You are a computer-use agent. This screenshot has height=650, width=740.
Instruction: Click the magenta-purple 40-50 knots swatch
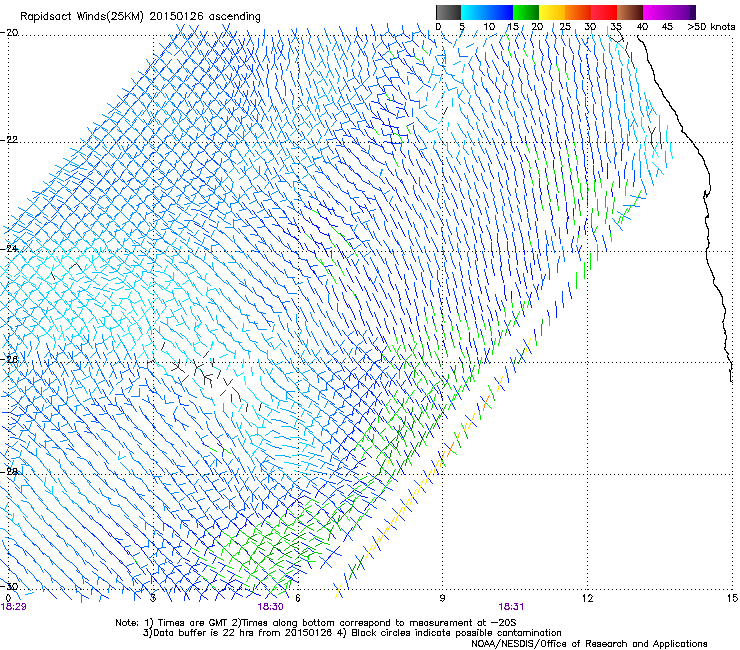tap(669, 12)
